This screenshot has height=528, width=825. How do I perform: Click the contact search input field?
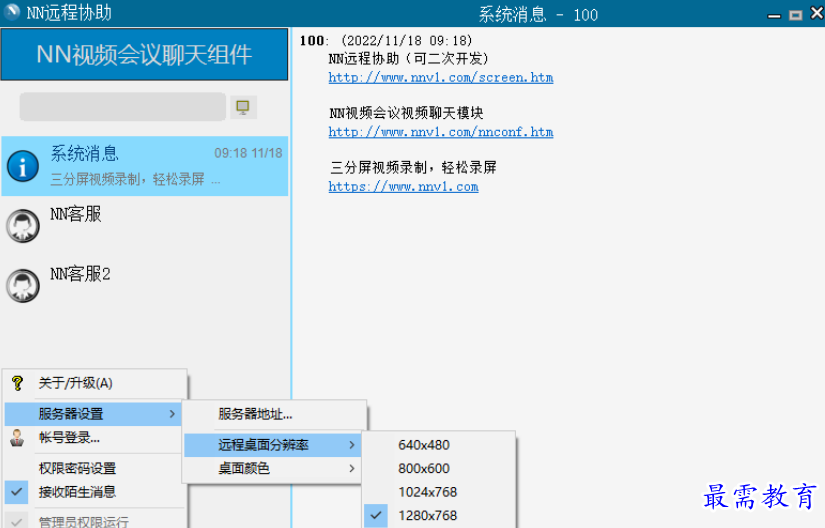coord(123,107)
